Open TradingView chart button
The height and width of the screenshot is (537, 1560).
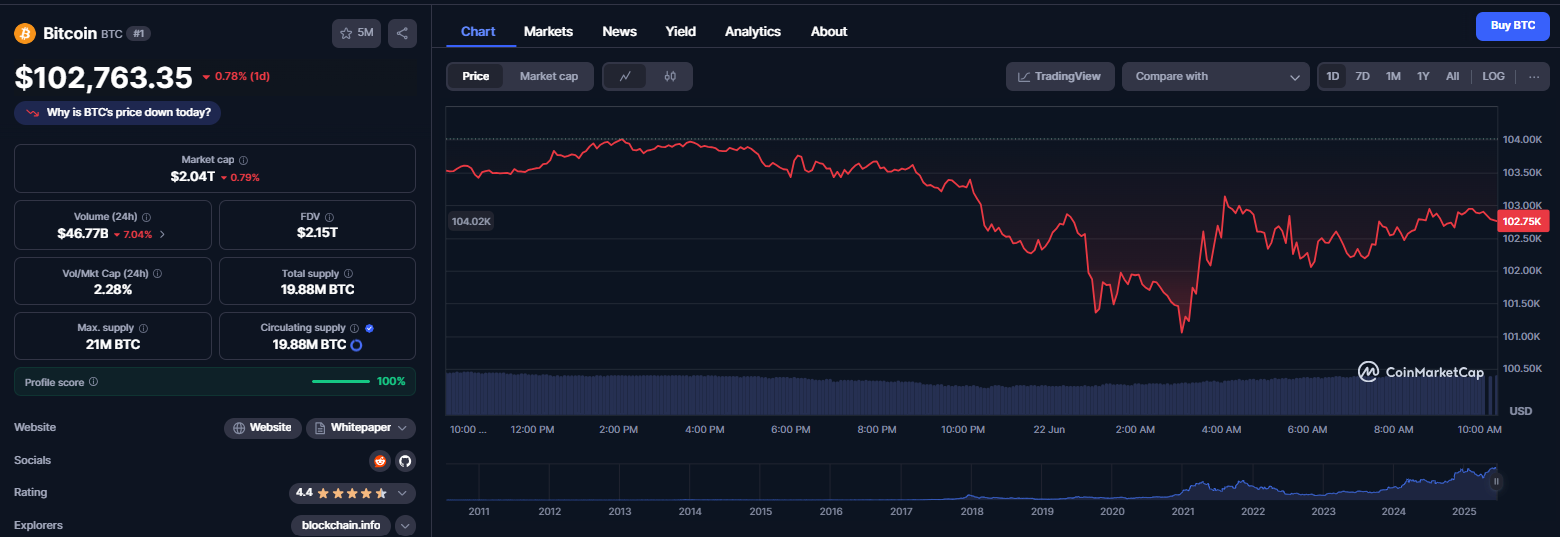point(1060,76)
